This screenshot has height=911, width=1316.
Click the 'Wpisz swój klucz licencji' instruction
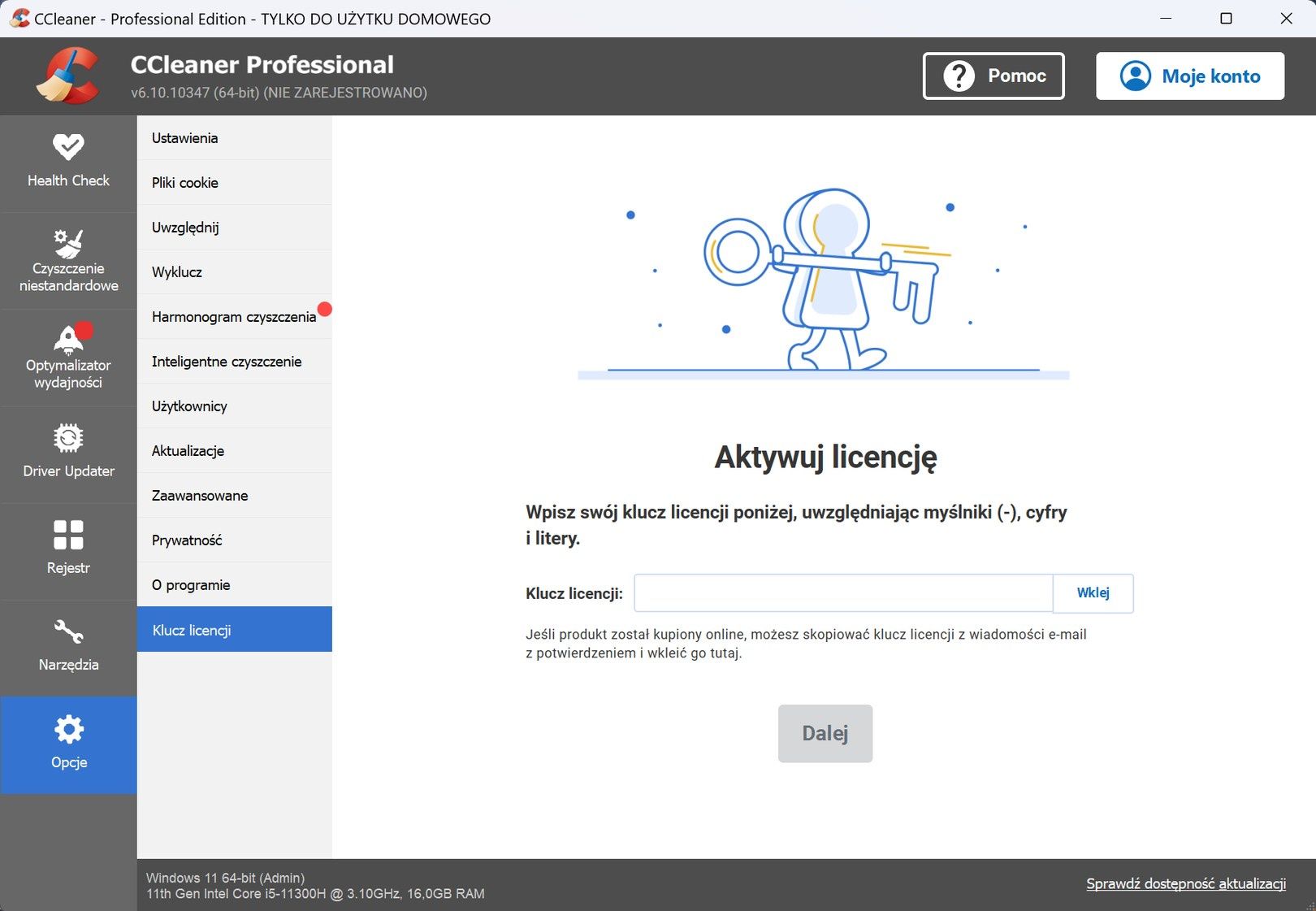796,525
